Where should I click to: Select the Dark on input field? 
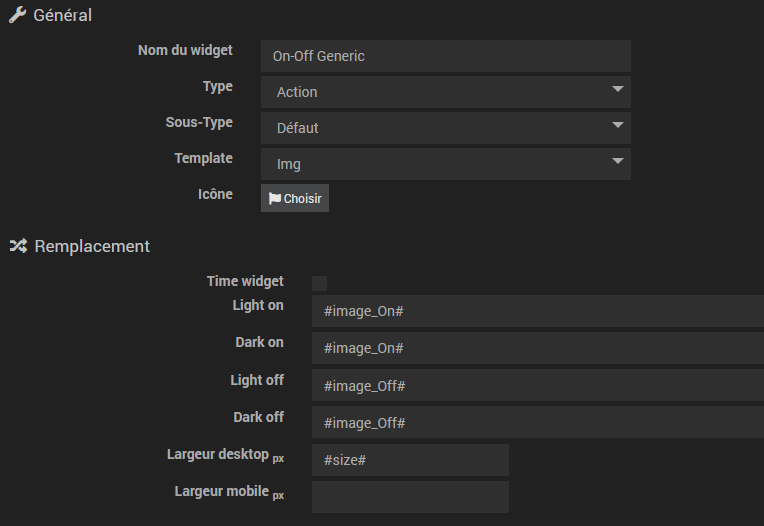pyautogui.click(x=538, y=348)
